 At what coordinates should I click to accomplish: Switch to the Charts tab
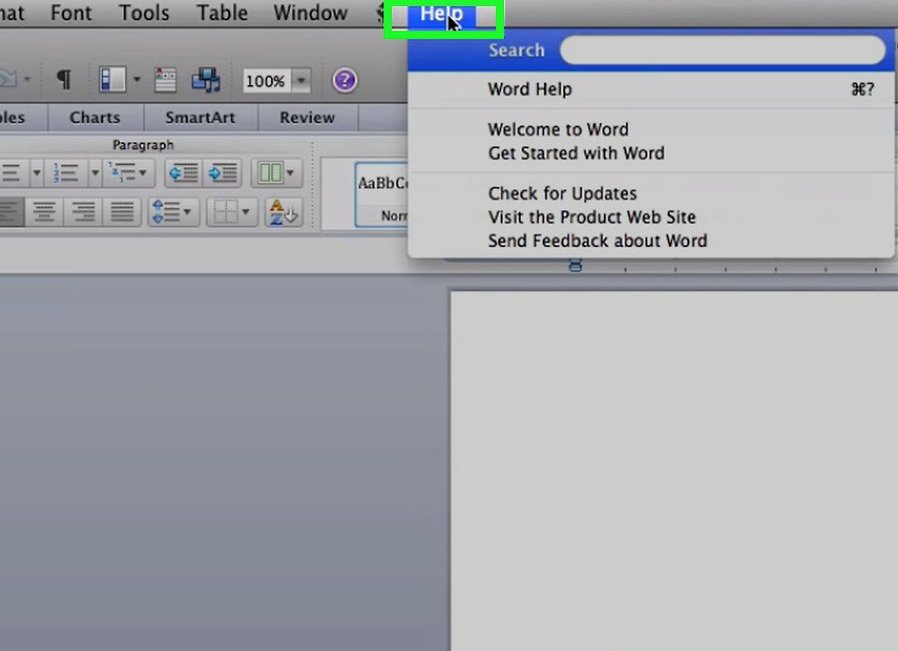[x=95, y=117]
